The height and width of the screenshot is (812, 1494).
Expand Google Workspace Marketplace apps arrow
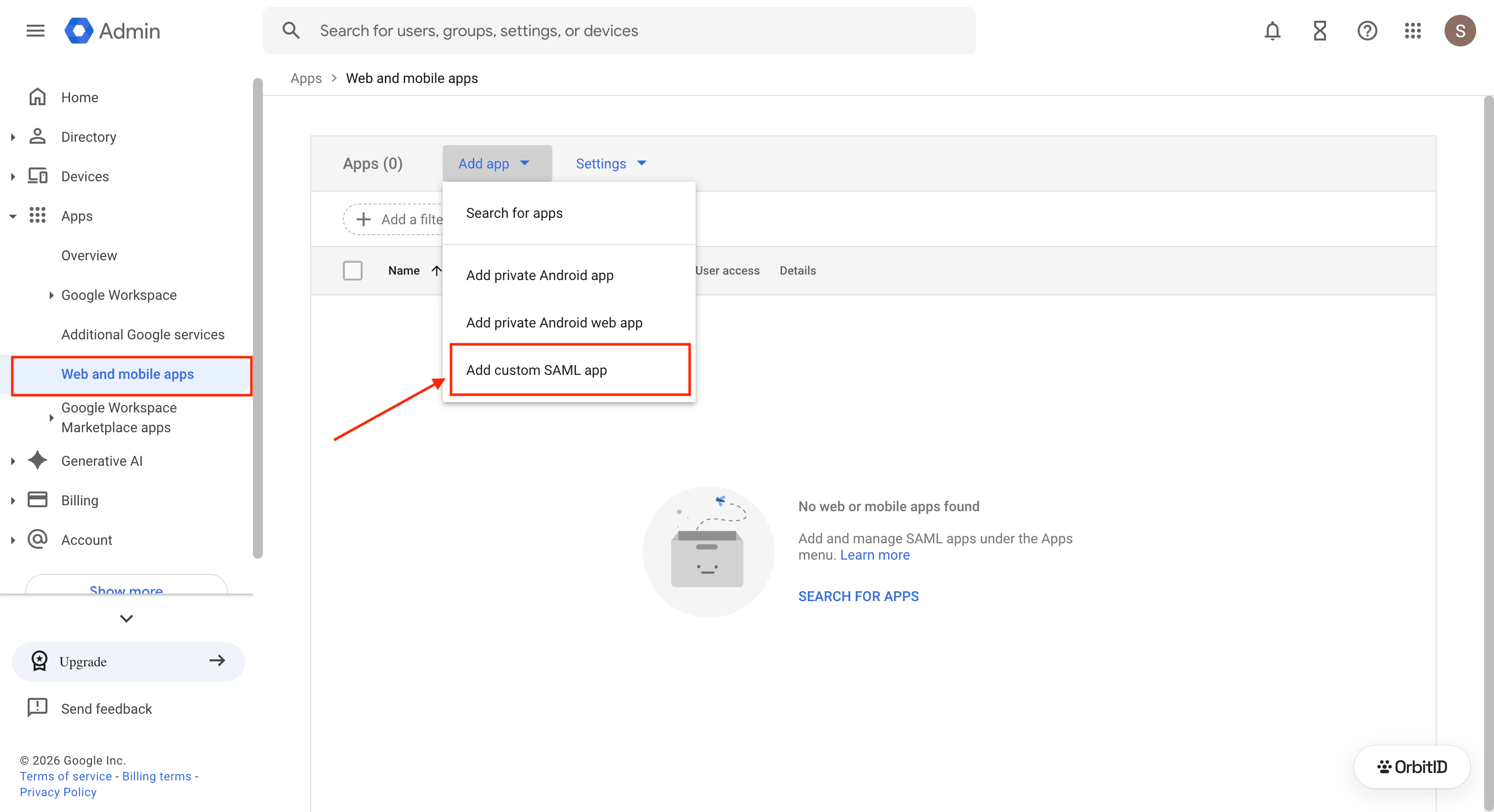[x=51, y=417]
